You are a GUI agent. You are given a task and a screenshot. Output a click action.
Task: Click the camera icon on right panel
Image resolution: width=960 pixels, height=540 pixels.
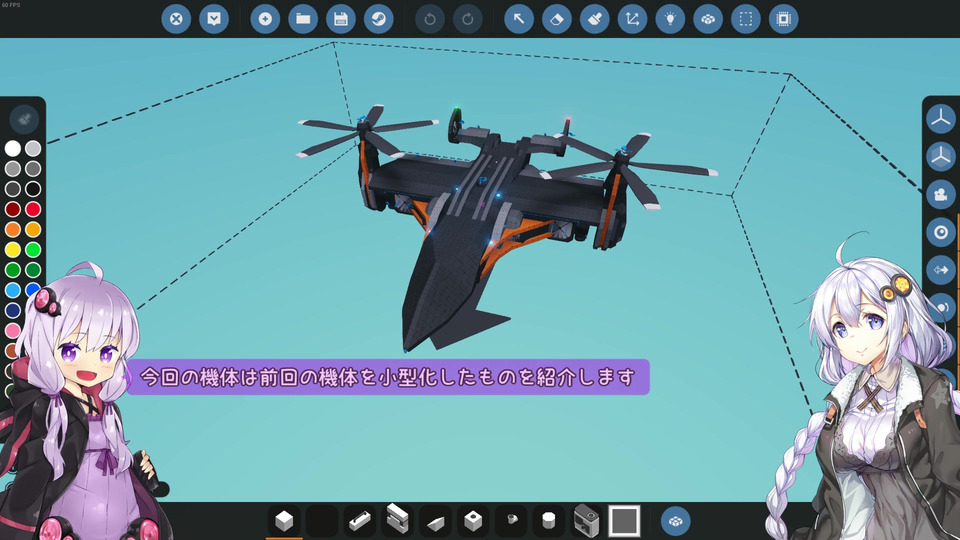(940, 195)
